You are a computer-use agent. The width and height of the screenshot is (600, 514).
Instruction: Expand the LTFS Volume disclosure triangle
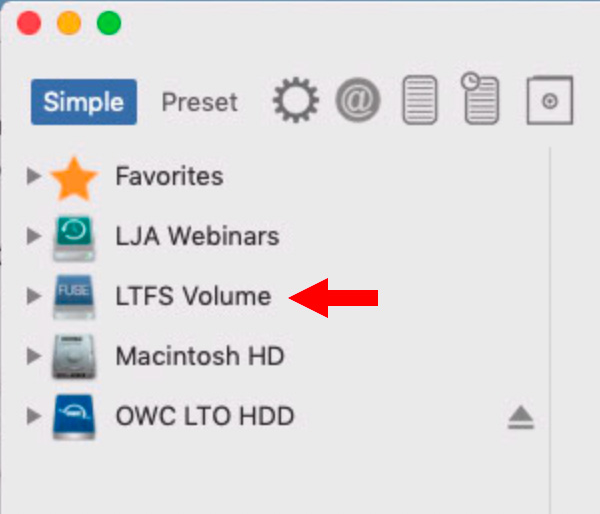click(34, 296)
